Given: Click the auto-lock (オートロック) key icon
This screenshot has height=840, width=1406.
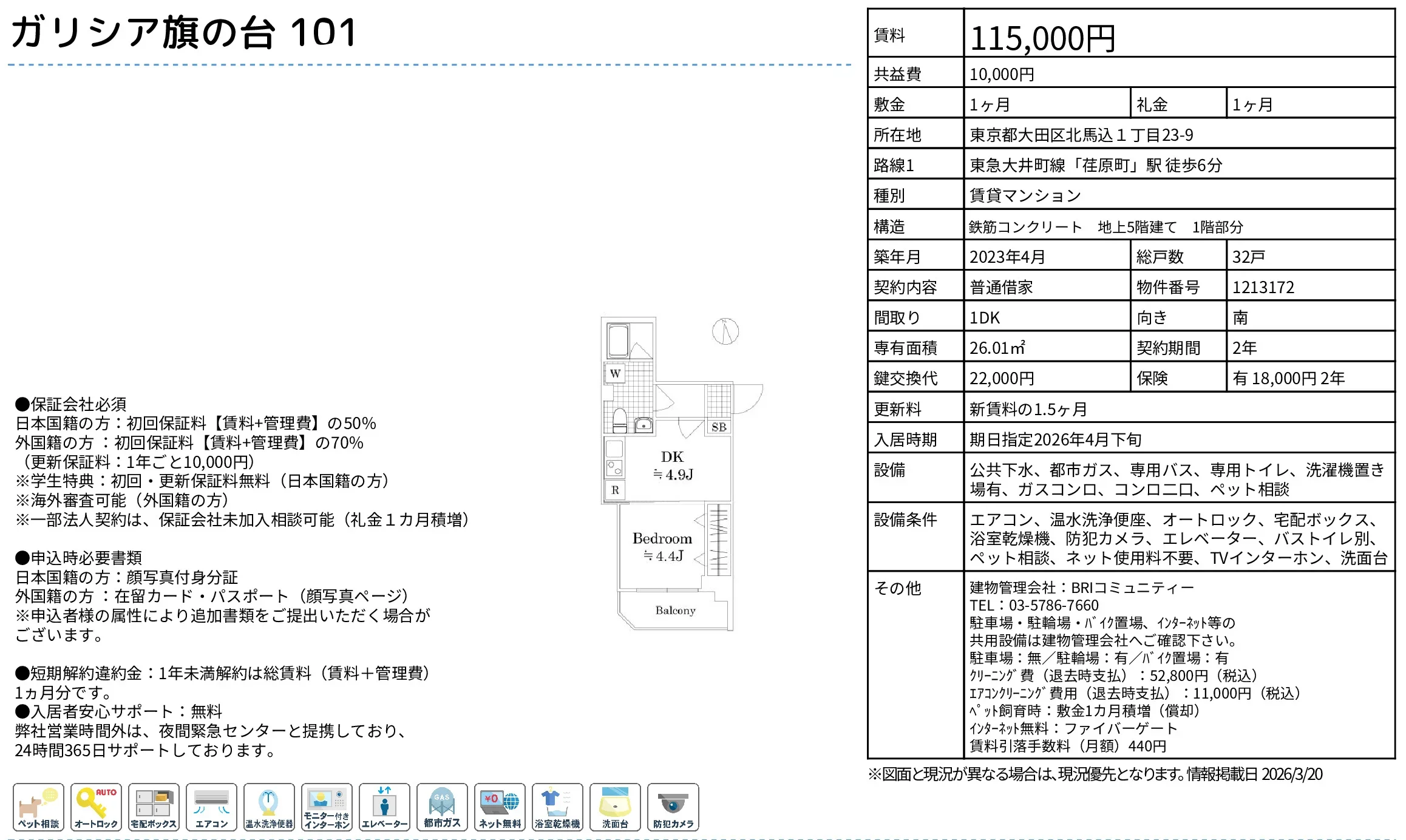Looking at the screenshot, I should click(96, 807).
